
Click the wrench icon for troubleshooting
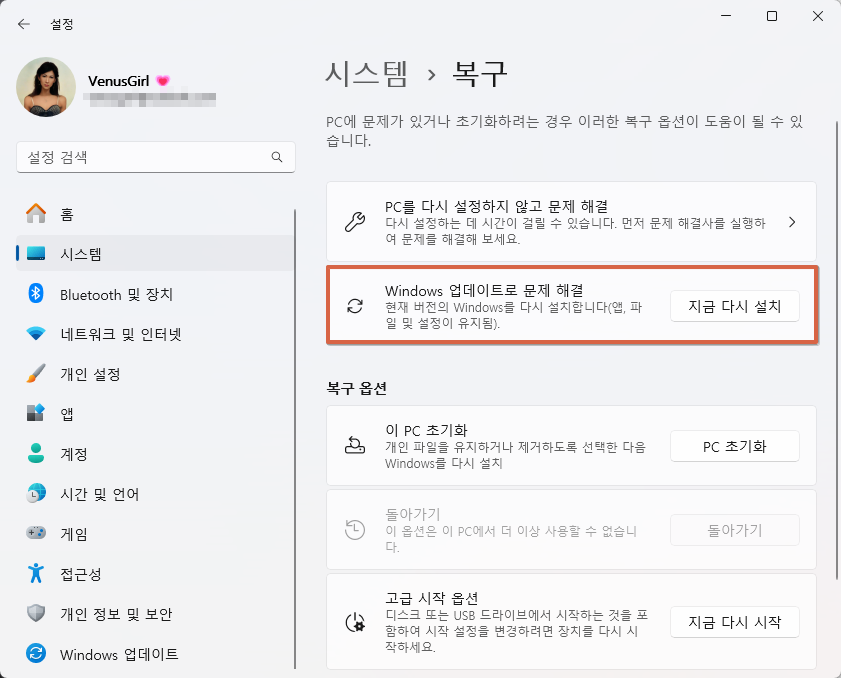pyautogui.click(x=355, y=222)
